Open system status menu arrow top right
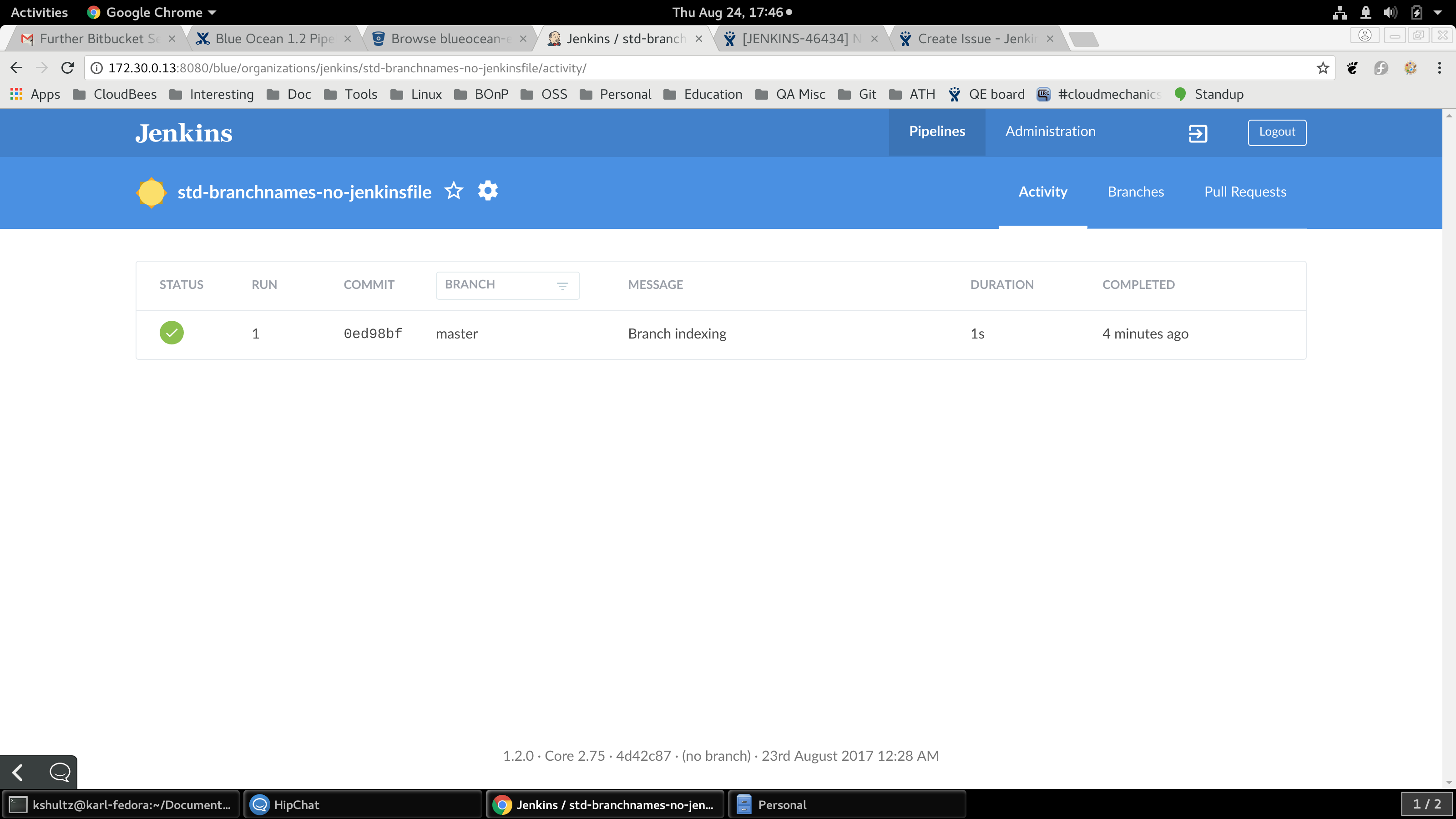 1437,12
